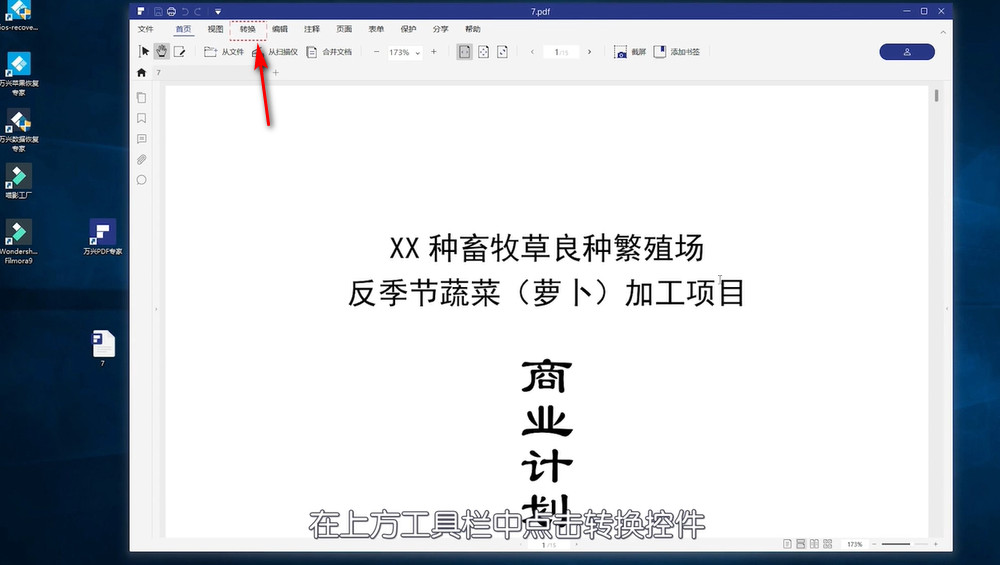Viewport: 1000px width, 565px height.
Task: Activate the hand pan tool
Action: [x=162, y=52]
